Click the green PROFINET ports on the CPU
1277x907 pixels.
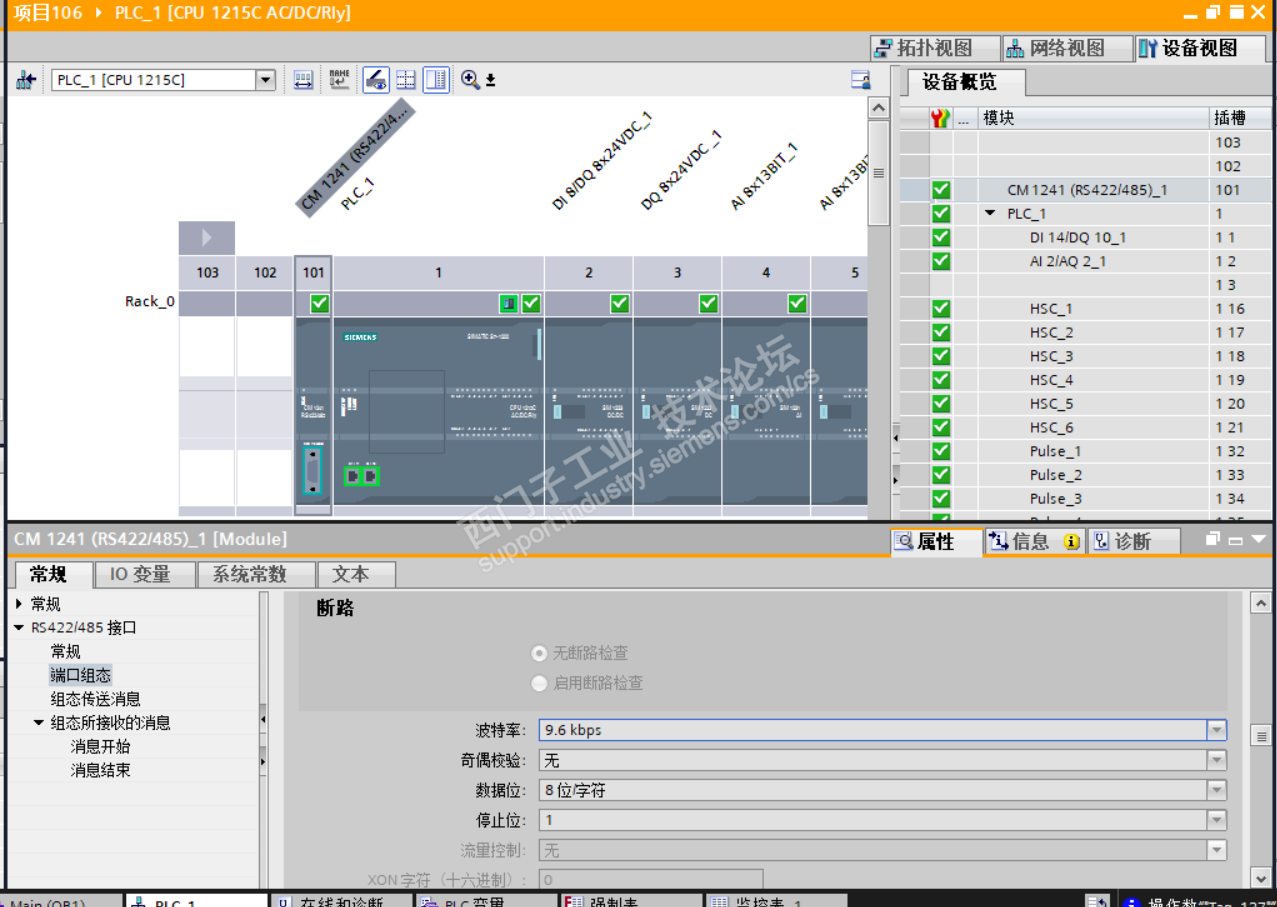pyautogui.click(x=362, y=476)
